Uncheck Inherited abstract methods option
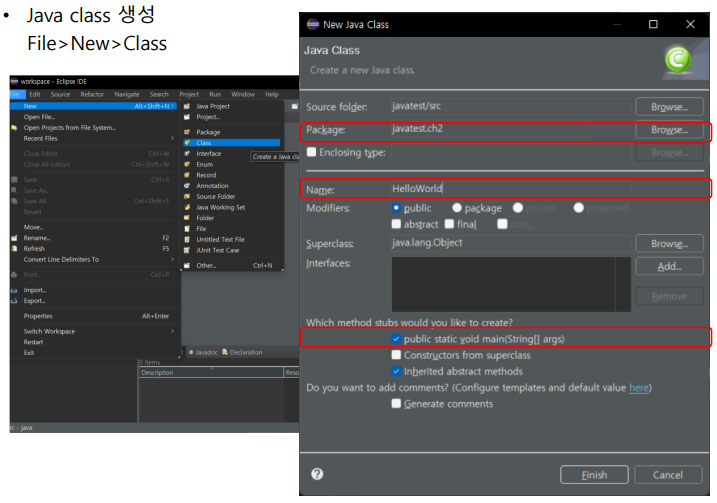Screen dimensions: 717x503 coord(396,371)
